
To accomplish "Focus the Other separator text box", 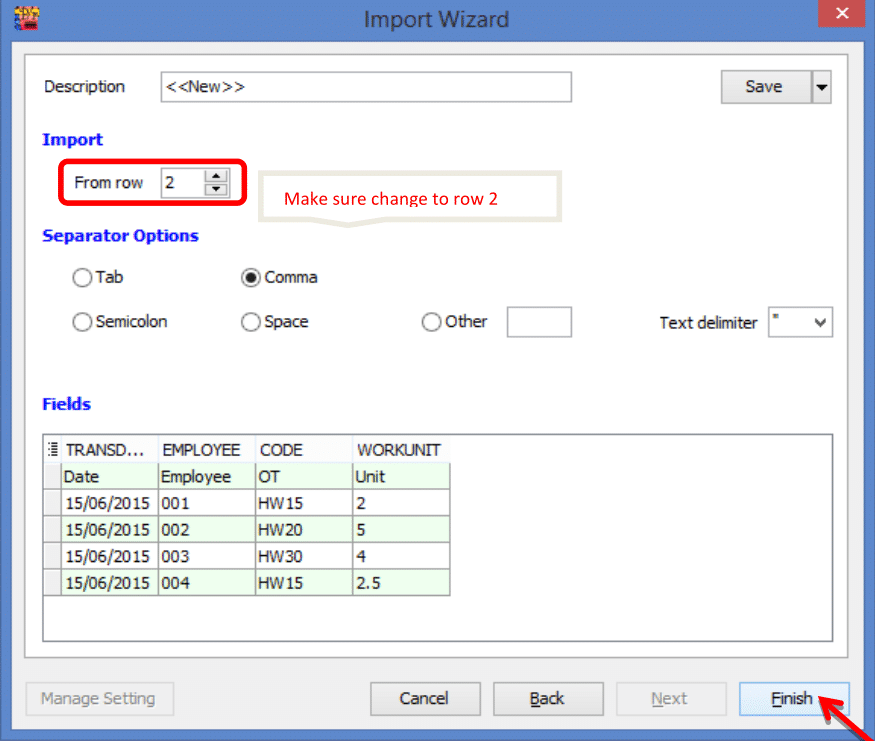I will 539,322.
